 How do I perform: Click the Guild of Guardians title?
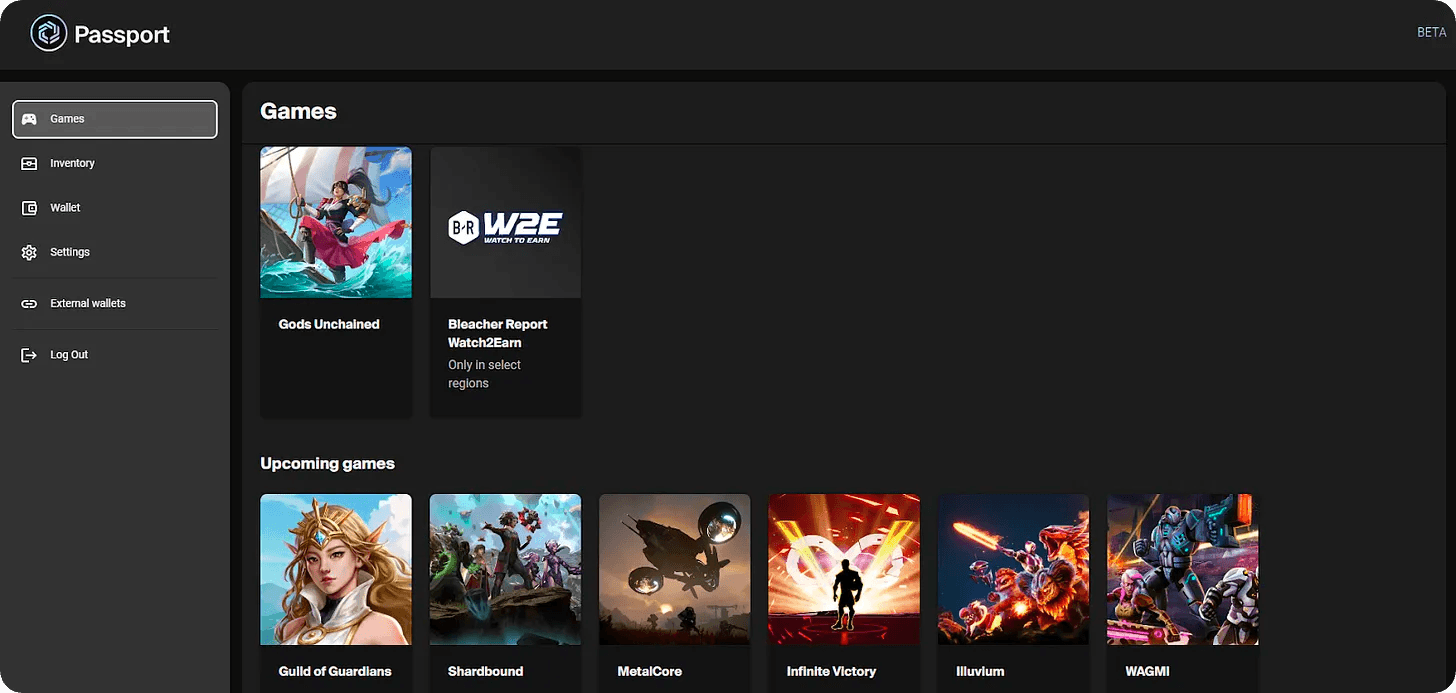(x=335, y=671)
